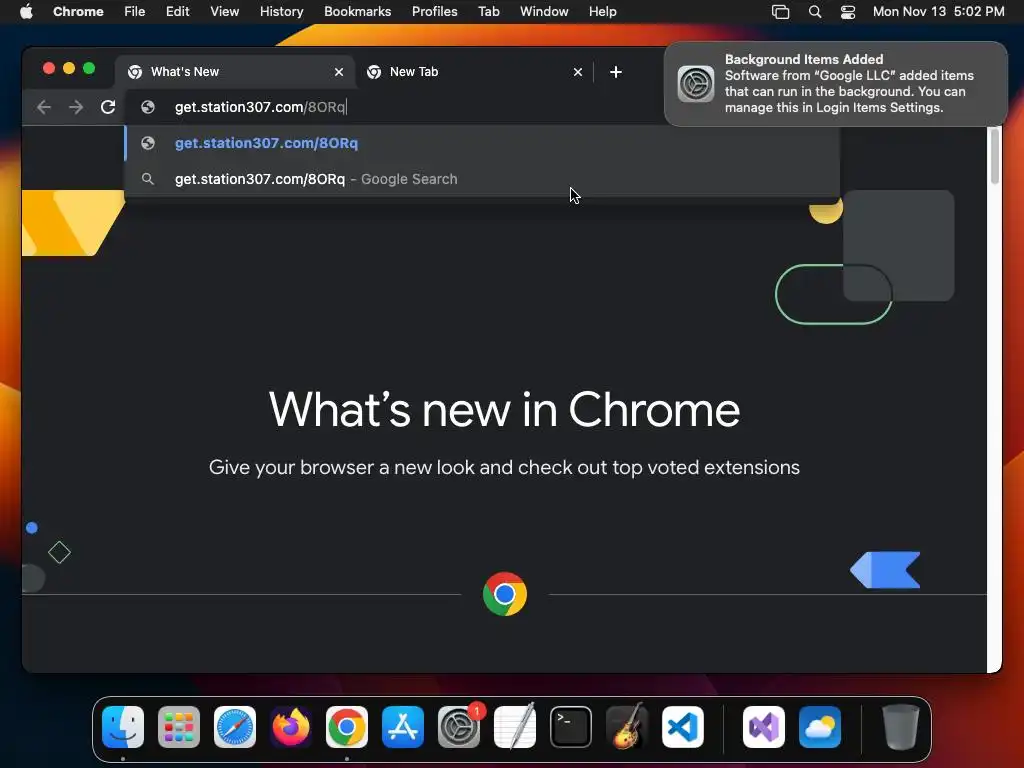Open the History menu
The image size is (1024, 768).
(x=281, y=12)
